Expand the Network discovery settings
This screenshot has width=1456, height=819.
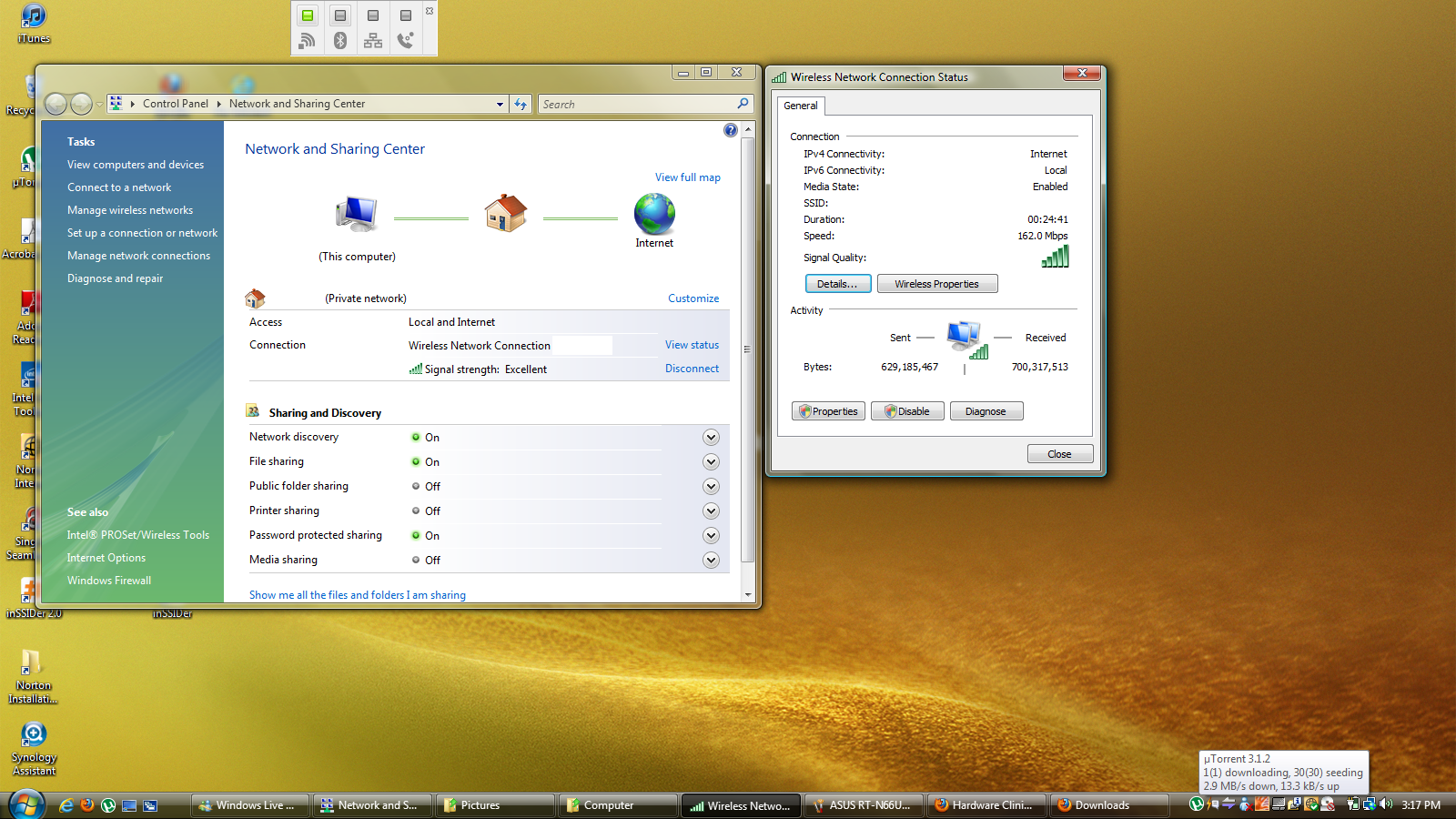[x=711, y=438]
